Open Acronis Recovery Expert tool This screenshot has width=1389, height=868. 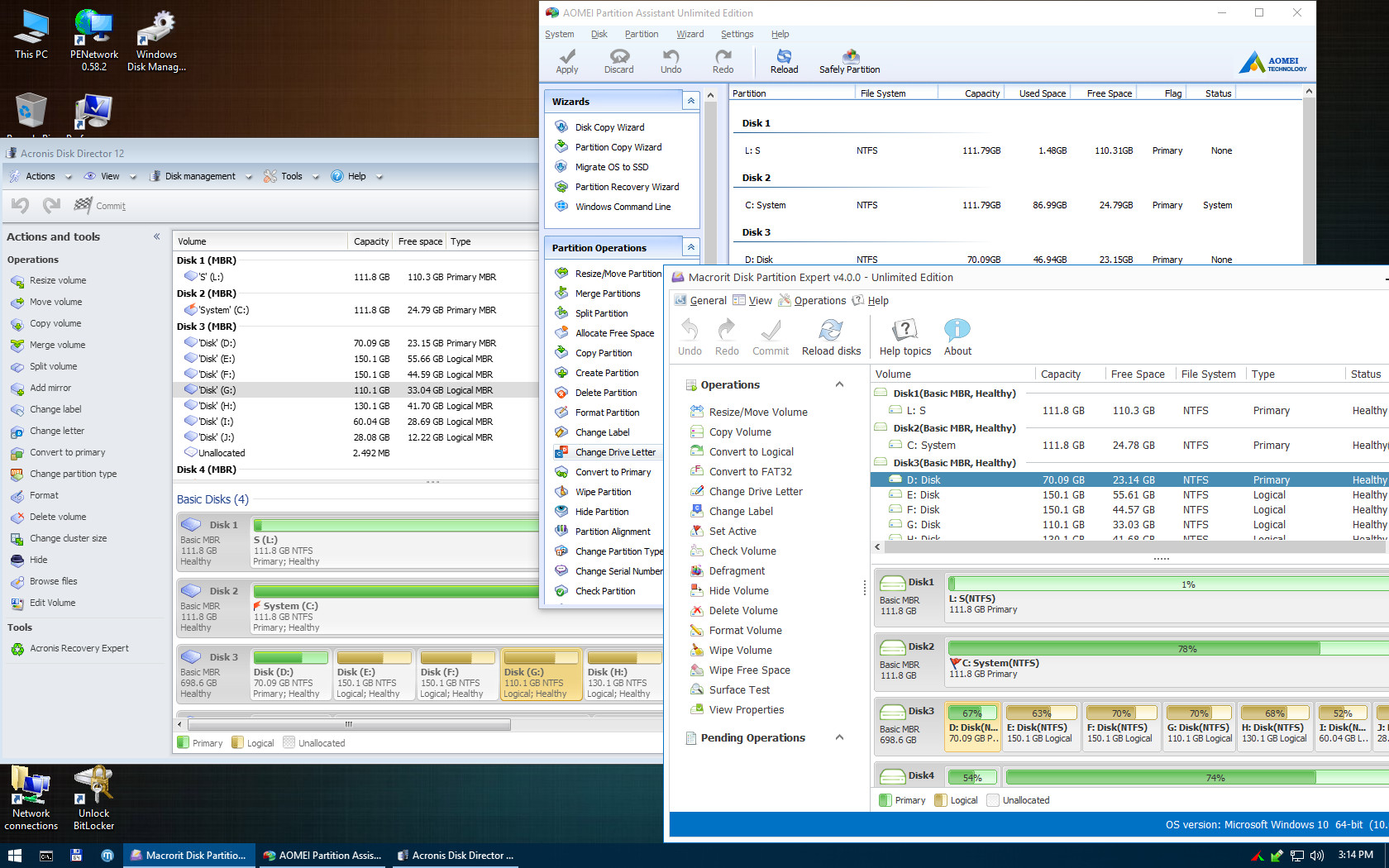79,648
